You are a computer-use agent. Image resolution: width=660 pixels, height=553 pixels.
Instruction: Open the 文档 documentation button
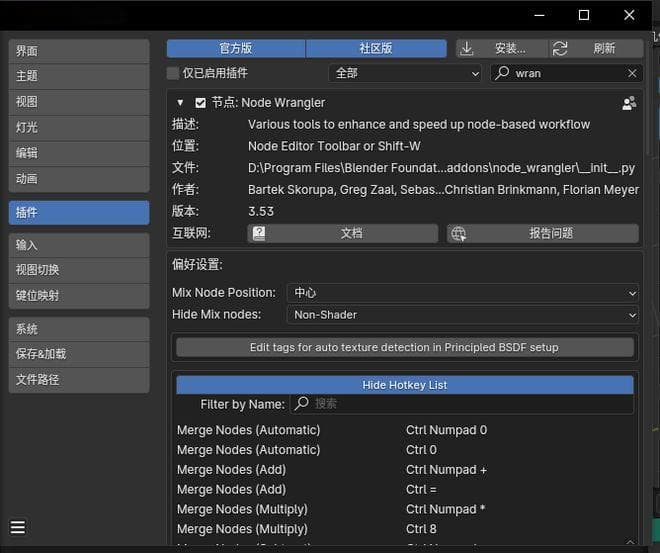coord(343,233)
